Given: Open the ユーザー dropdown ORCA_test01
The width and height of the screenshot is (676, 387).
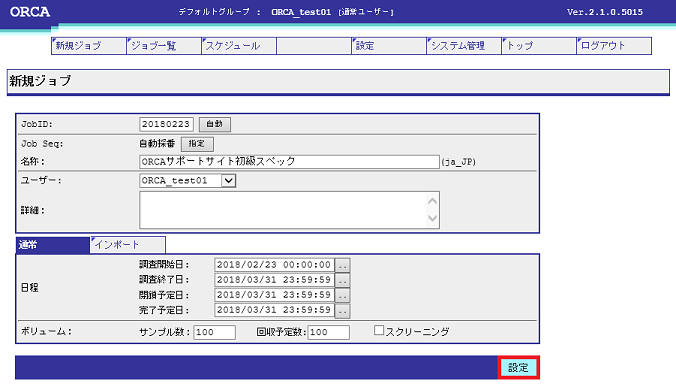Looking at the screenshot, I should tap(188, 181).
